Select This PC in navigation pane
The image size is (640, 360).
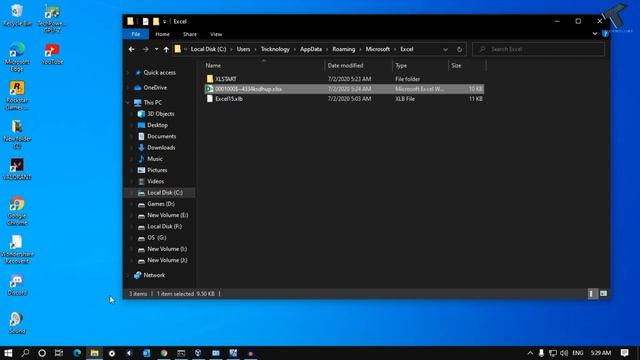coord(152,102)
